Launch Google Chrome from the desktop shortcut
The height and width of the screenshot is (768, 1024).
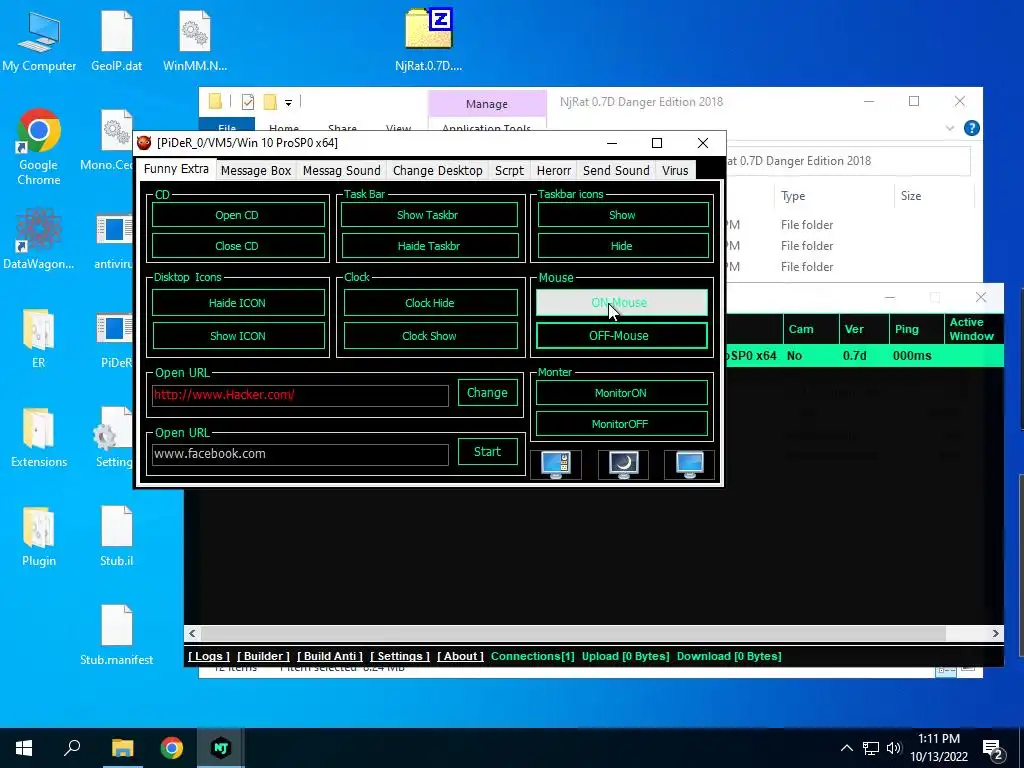(x=39, y=148)
